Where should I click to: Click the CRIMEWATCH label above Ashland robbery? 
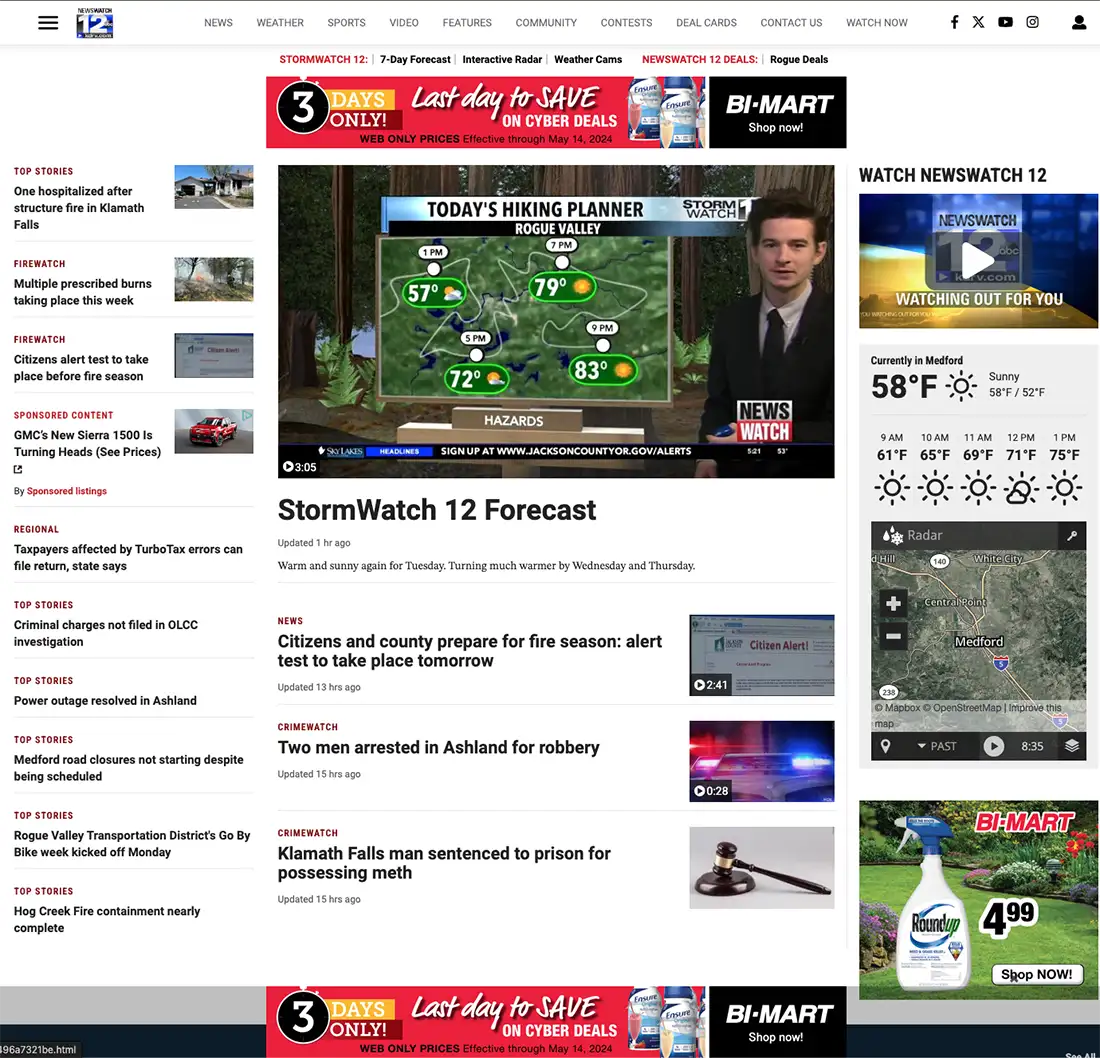(308, 728)
